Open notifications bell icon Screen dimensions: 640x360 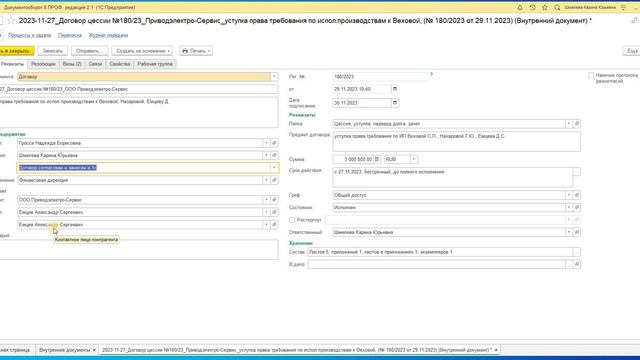click(x=520, y=7)
